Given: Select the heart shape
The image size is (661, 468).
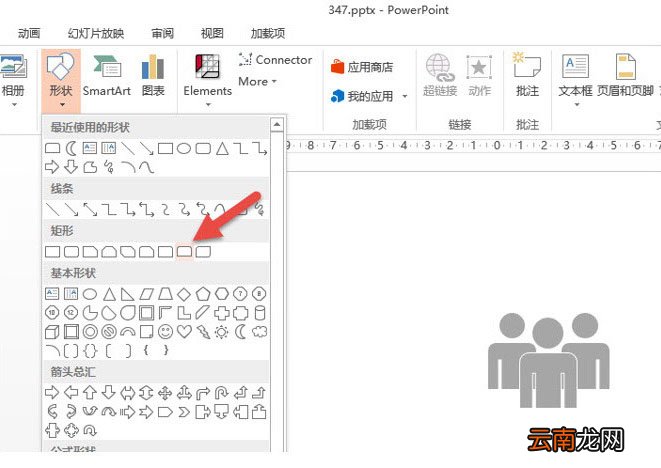Looking at the screenshot, I should (184, 332).
